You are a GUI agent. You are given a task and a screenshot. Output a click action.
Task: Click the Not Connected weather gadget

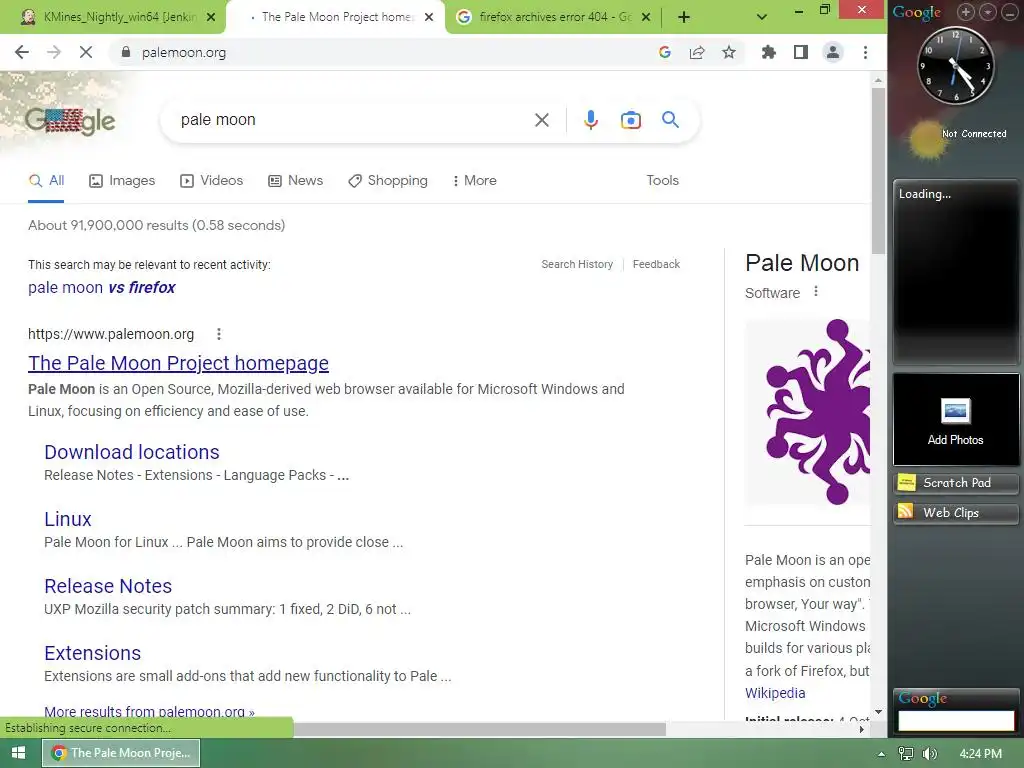tap(956, 138)
